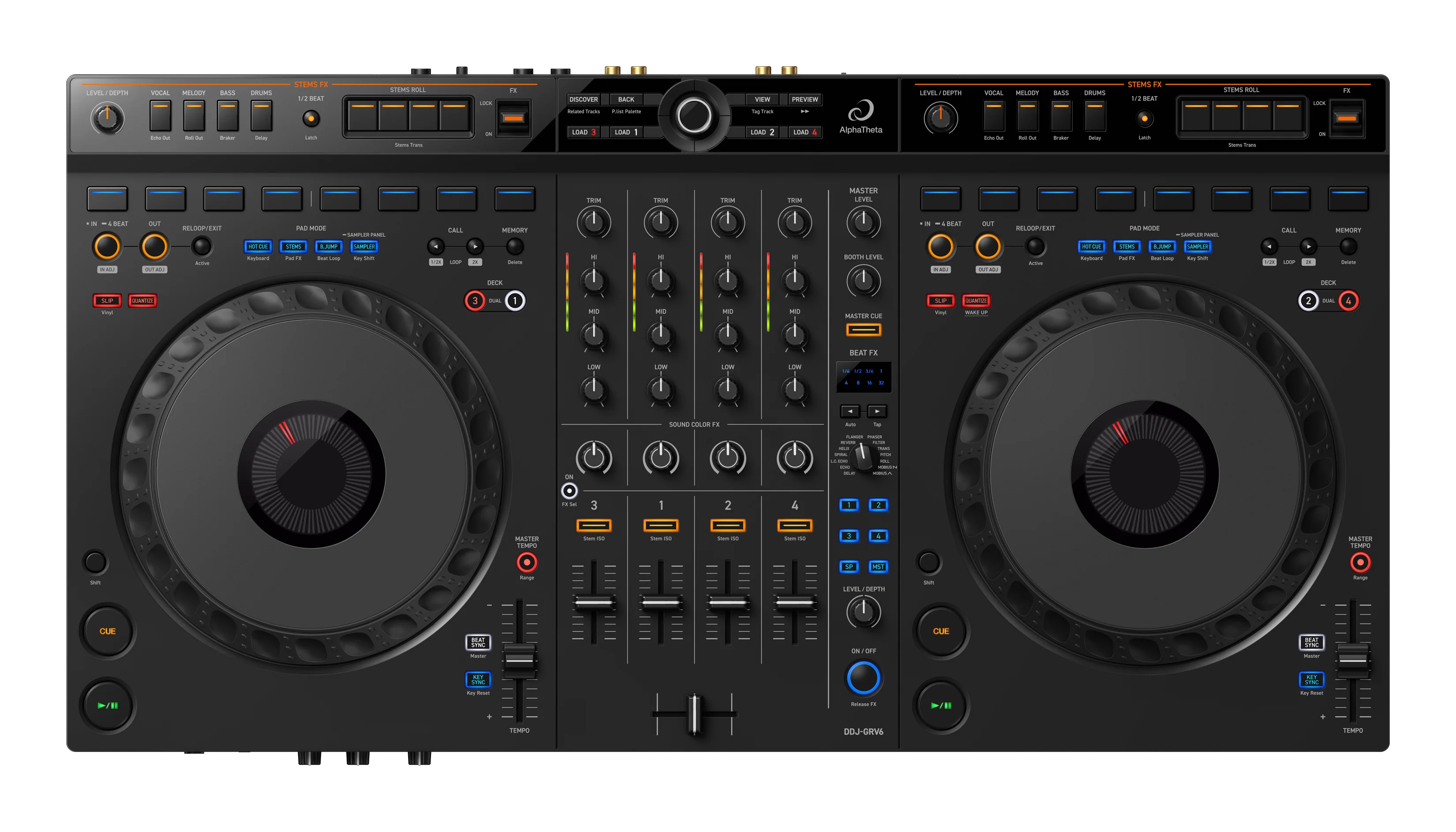Click the Beat FX MST button

tap(878, 567)
